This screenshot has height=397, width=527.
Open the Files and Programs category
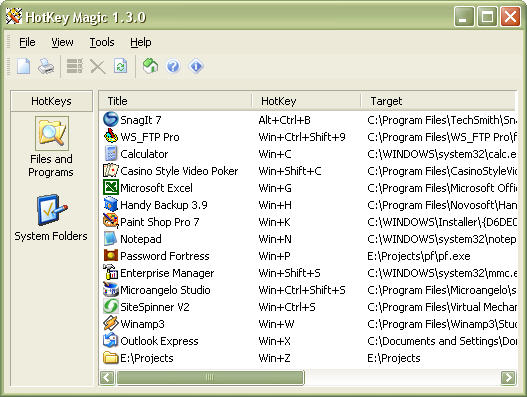51,147
